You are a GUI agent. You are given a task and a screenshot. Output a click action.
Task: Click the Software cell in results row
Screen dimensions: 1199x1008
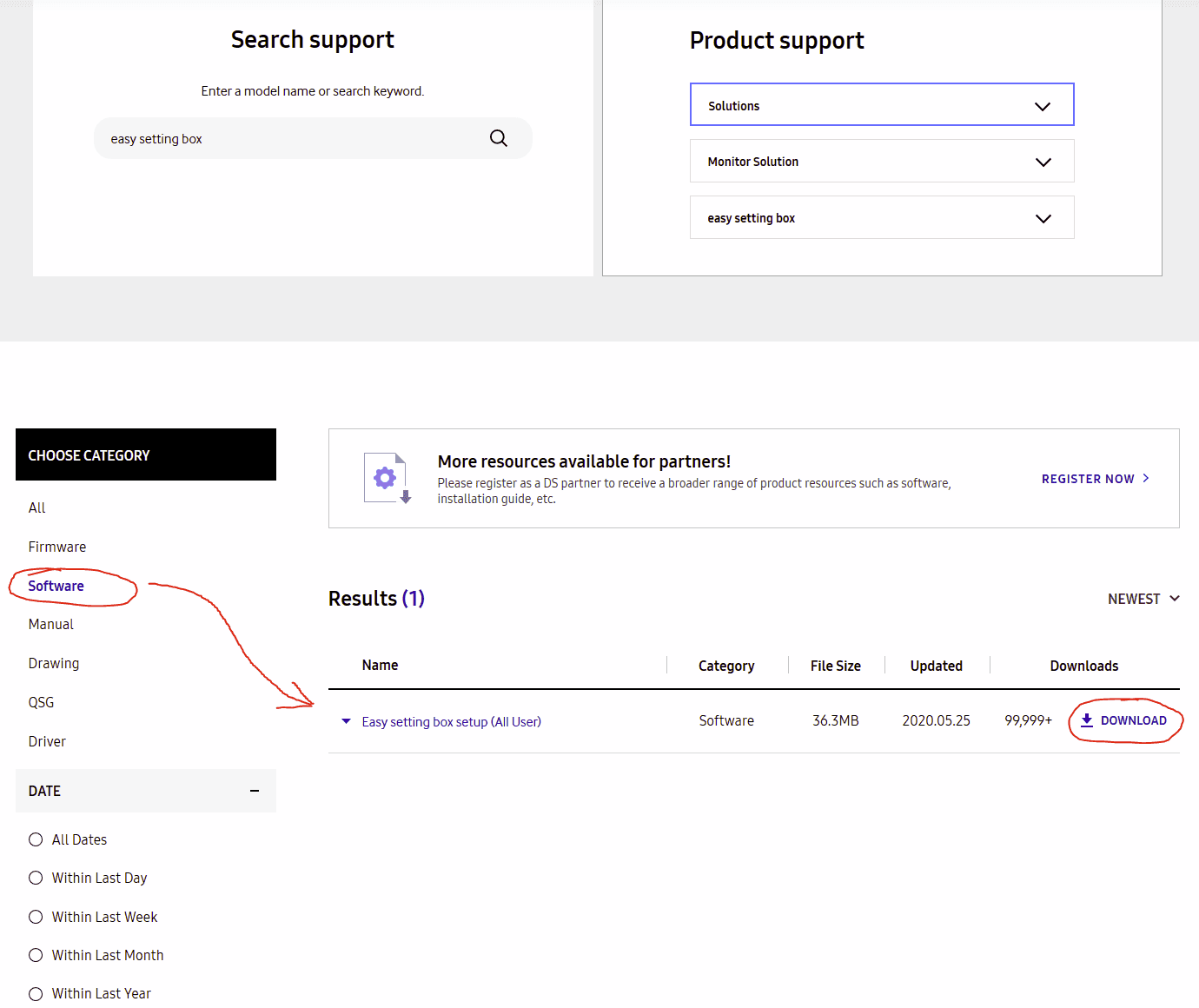tap(726, 720)
